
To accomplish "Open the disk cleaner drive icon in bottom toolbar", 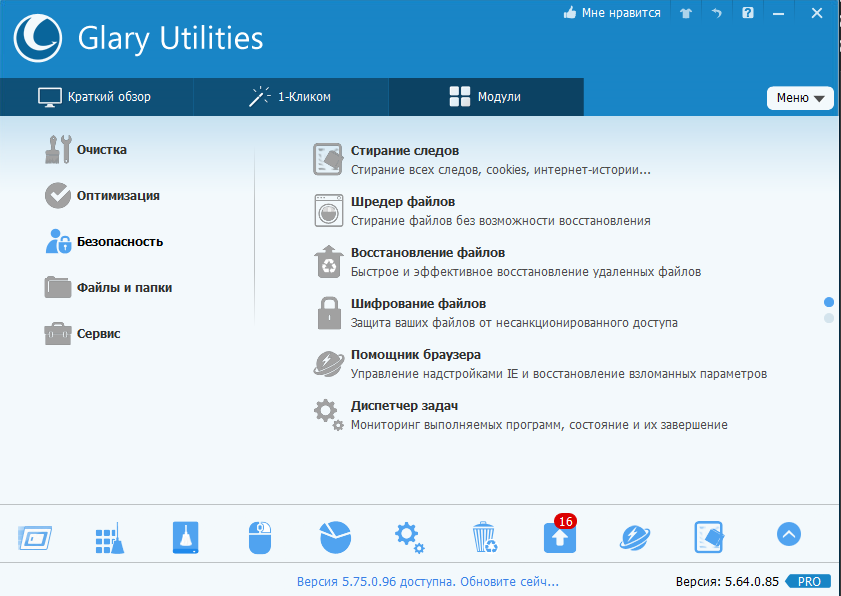I will pos(185,537).
